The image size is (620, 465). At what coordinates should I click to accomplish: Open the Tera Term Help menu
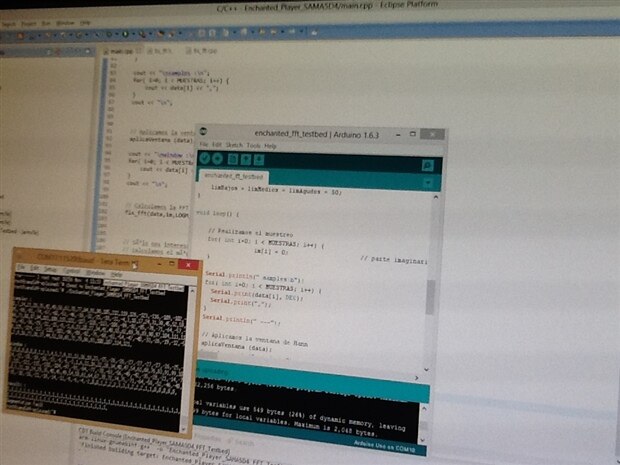116,274
